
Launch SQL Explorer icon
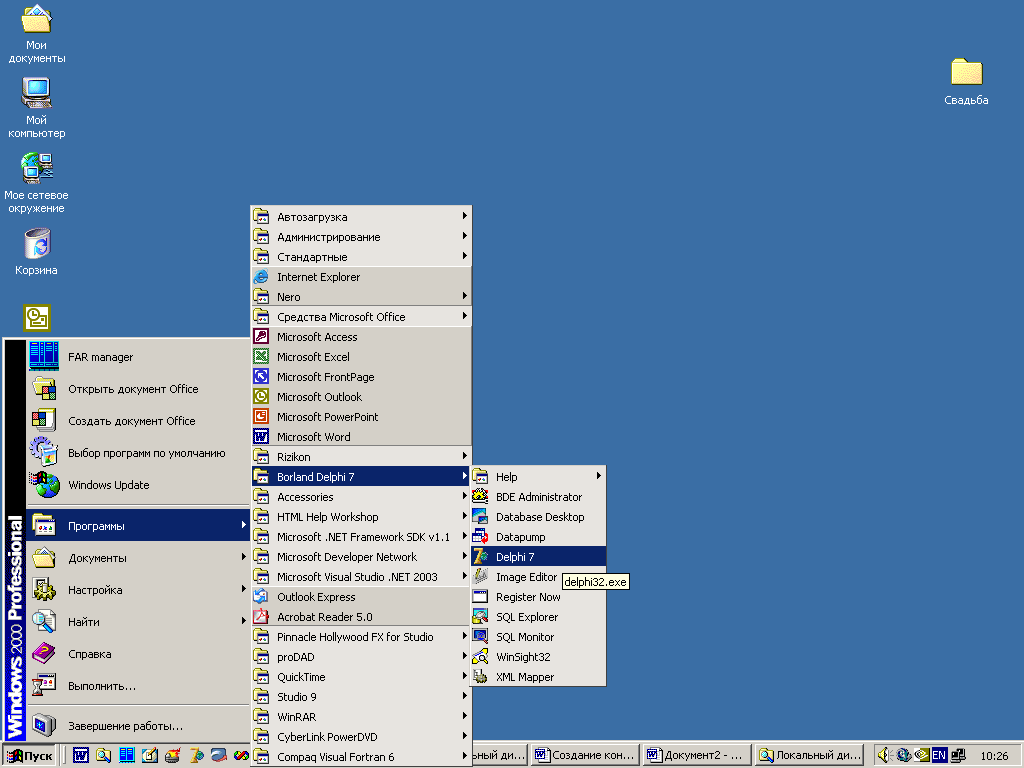coord(480,616)
